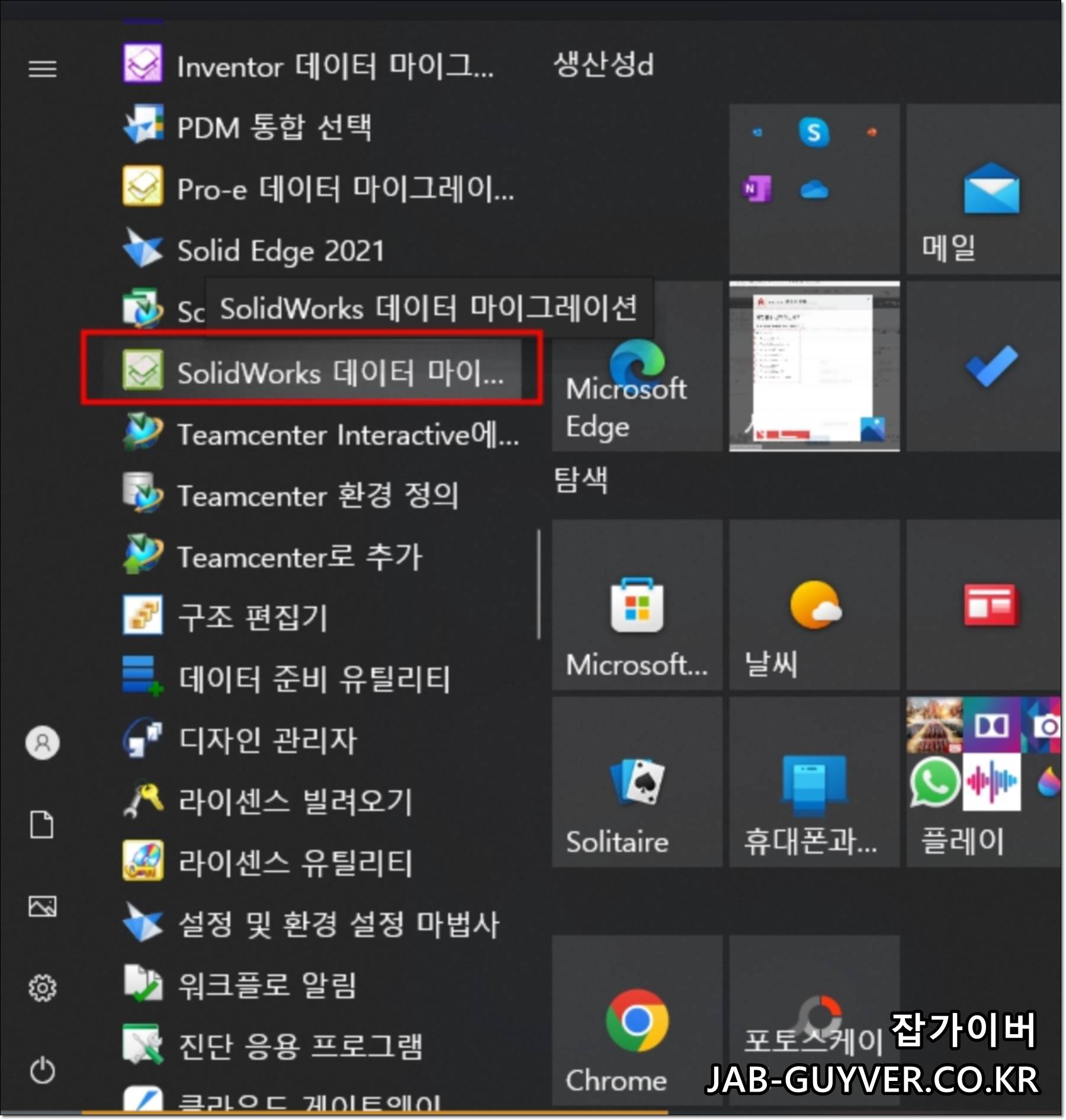Launch 설정 및 환경 설정 마법사 icon
Image resolution: width=1066 pixels, height=1120 pixels.
point(142,922)
